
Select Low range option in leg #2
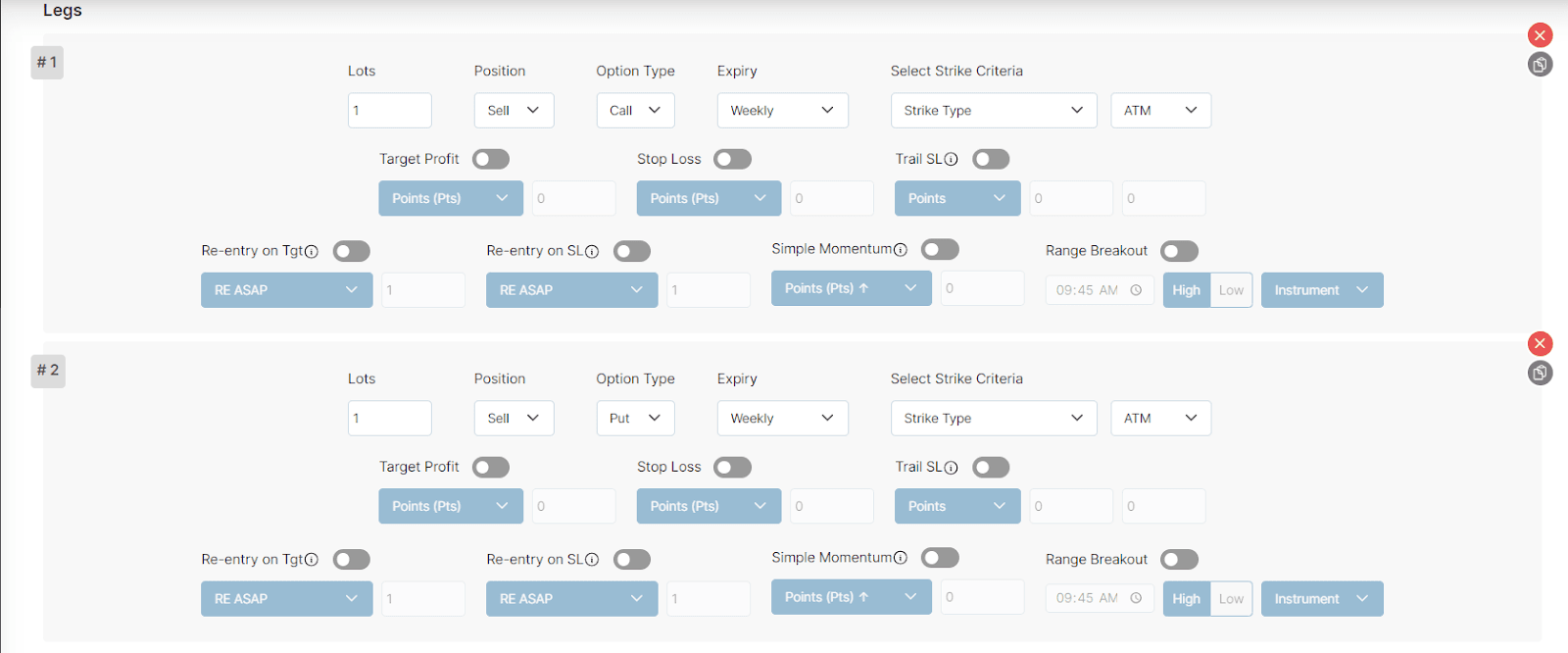(x=1231, y=599)
